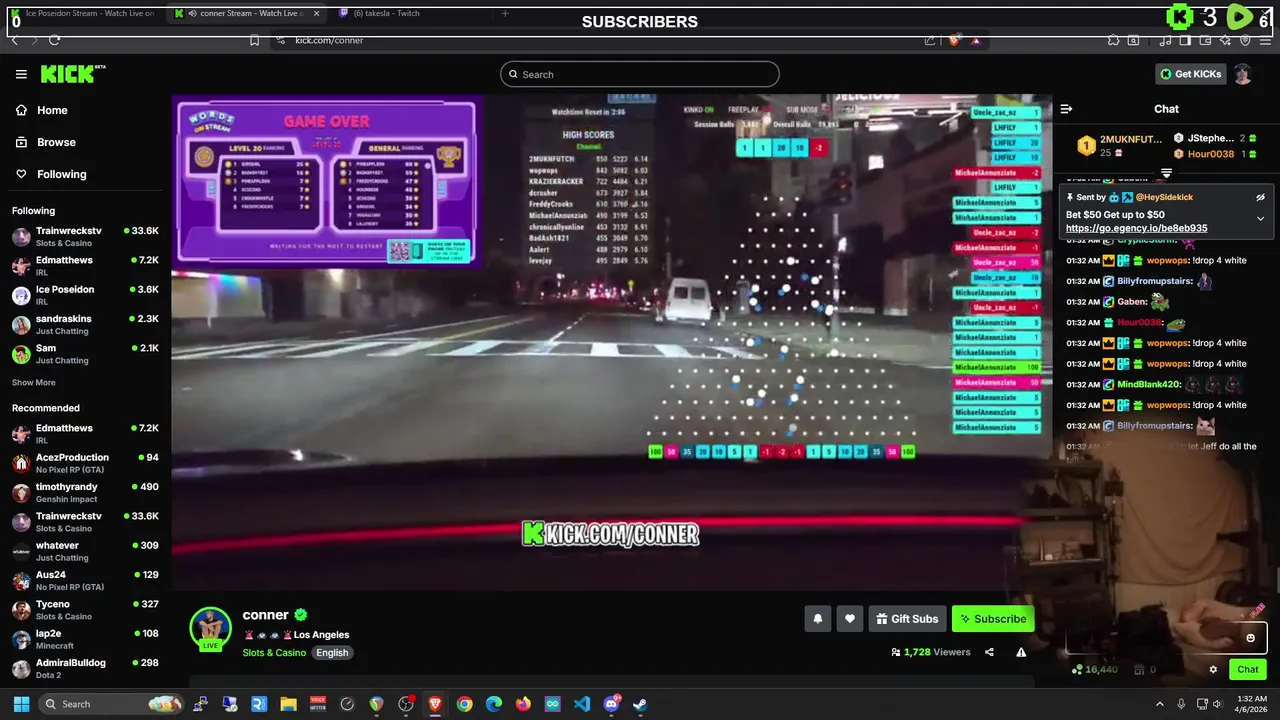Open lap2e recommended channel
The image size is (1280, 720).
tap(85, 639)
